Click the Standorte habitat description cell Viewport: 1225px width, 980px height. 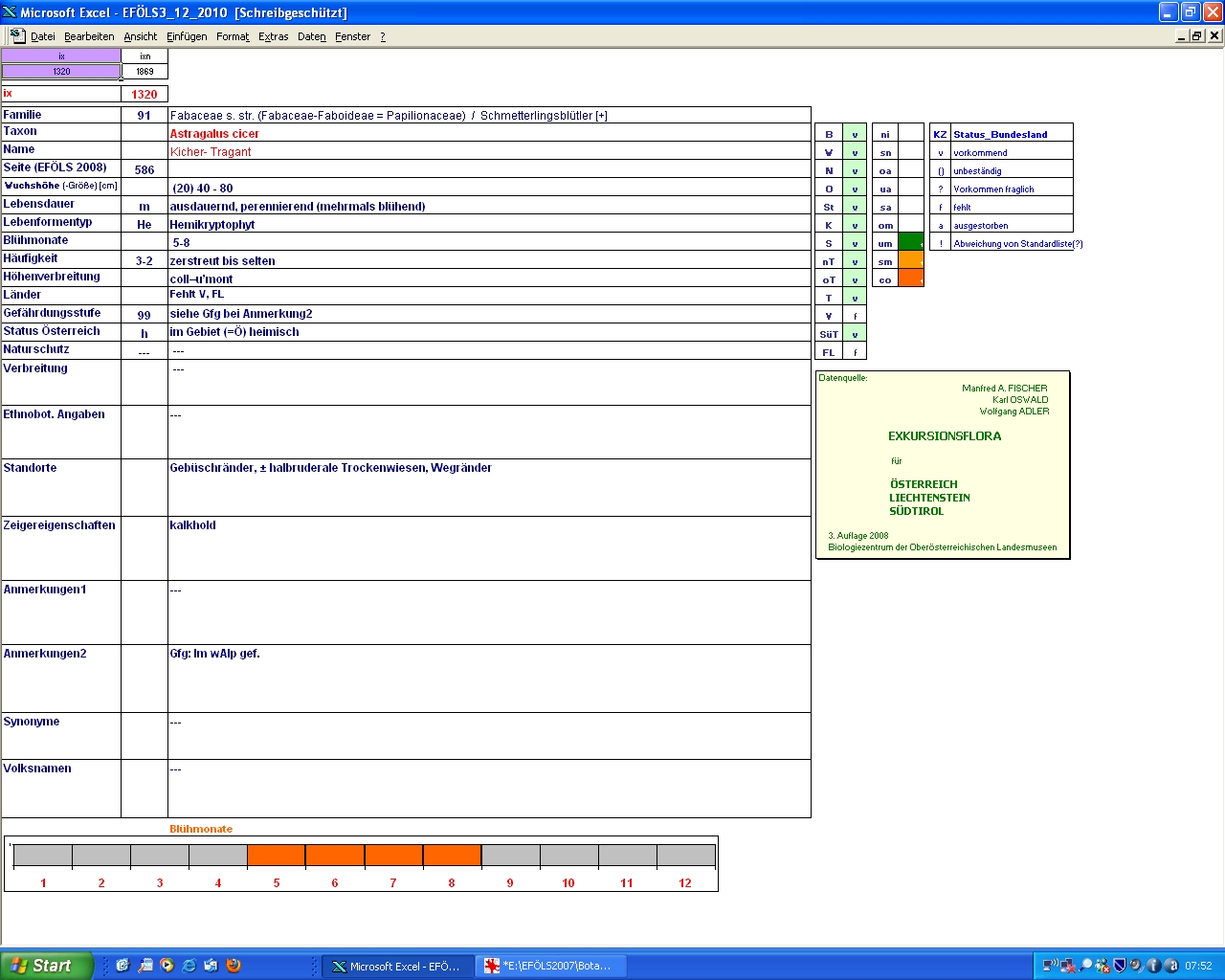(489, 487)
